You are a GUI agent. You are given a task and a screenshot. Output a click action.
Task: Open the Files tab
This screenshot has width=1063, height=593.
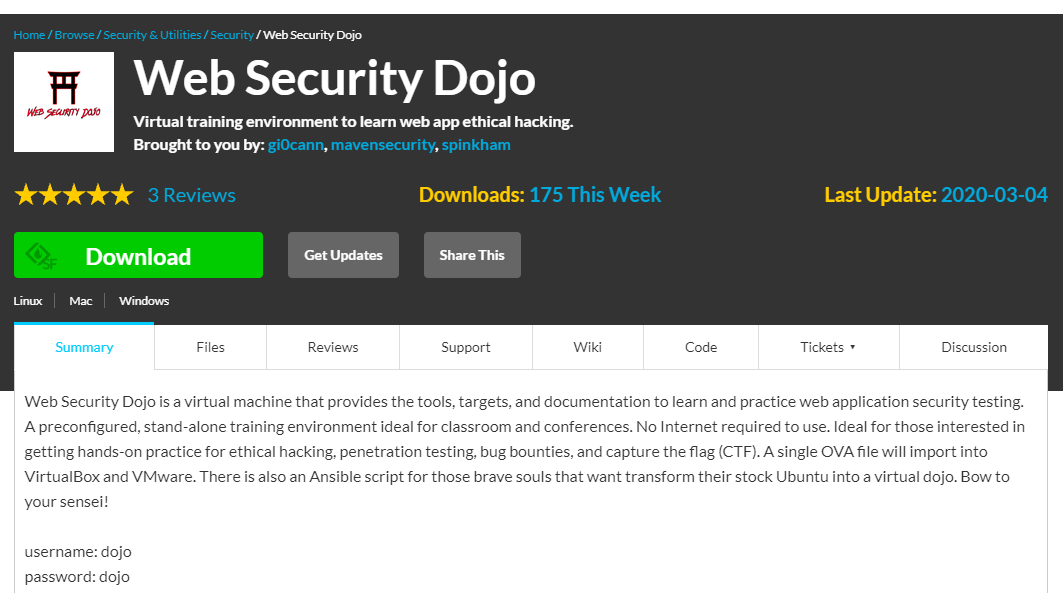(210, 347)
